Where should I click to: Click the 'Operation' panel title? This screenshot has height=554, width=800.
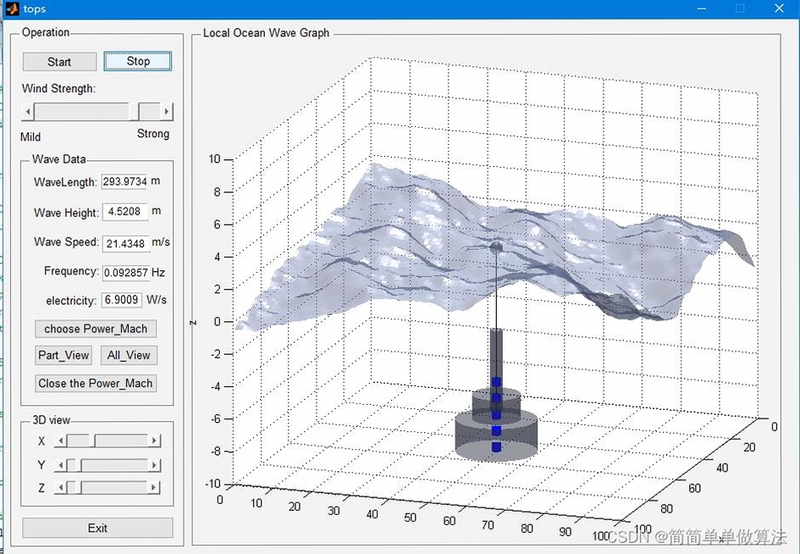pyautogui.click(x=45, y=32)
